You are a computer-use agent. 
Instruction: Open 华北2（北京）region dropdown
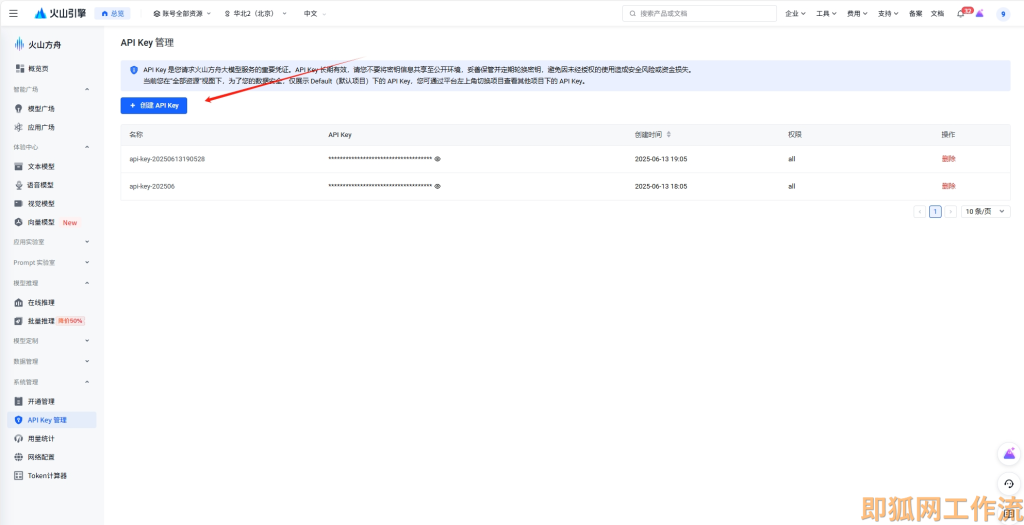coord(255,13)
